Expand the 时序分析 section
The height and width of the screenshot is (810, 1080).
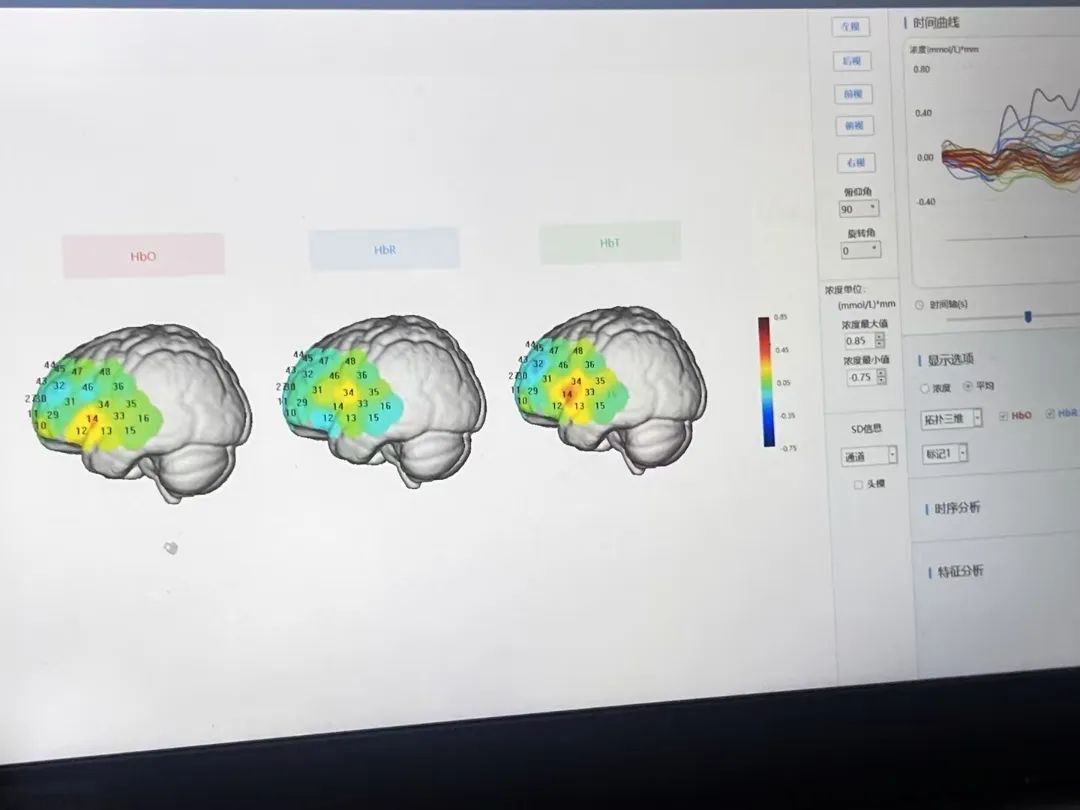[957, 508]
